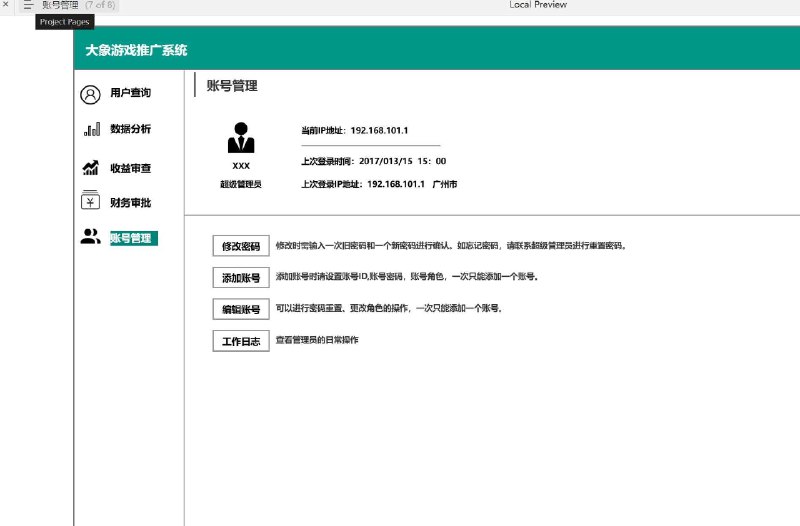The width and height of the screenshot is (800, 526).
Task: Click the 财务审批 yen box icon
Action: pyautogui.click(x=90, y=200)
